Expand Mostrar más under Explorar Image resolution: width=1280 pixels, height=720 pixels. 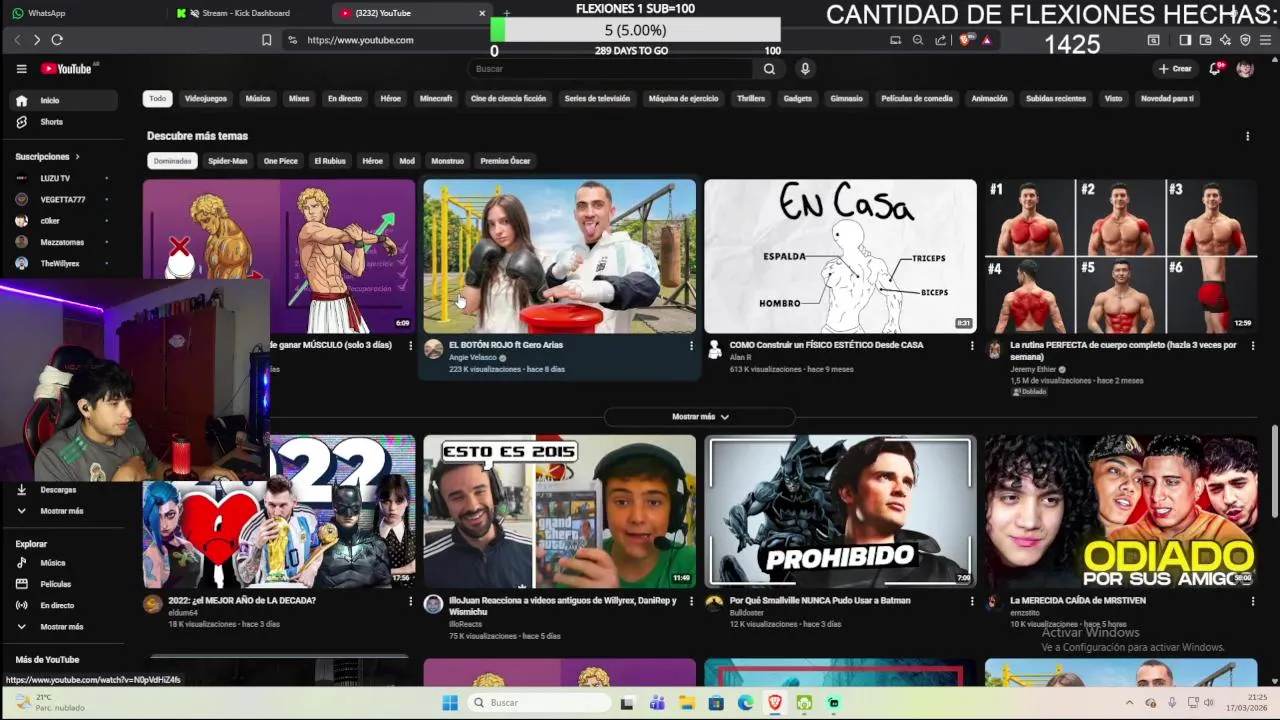coord(64,627)
